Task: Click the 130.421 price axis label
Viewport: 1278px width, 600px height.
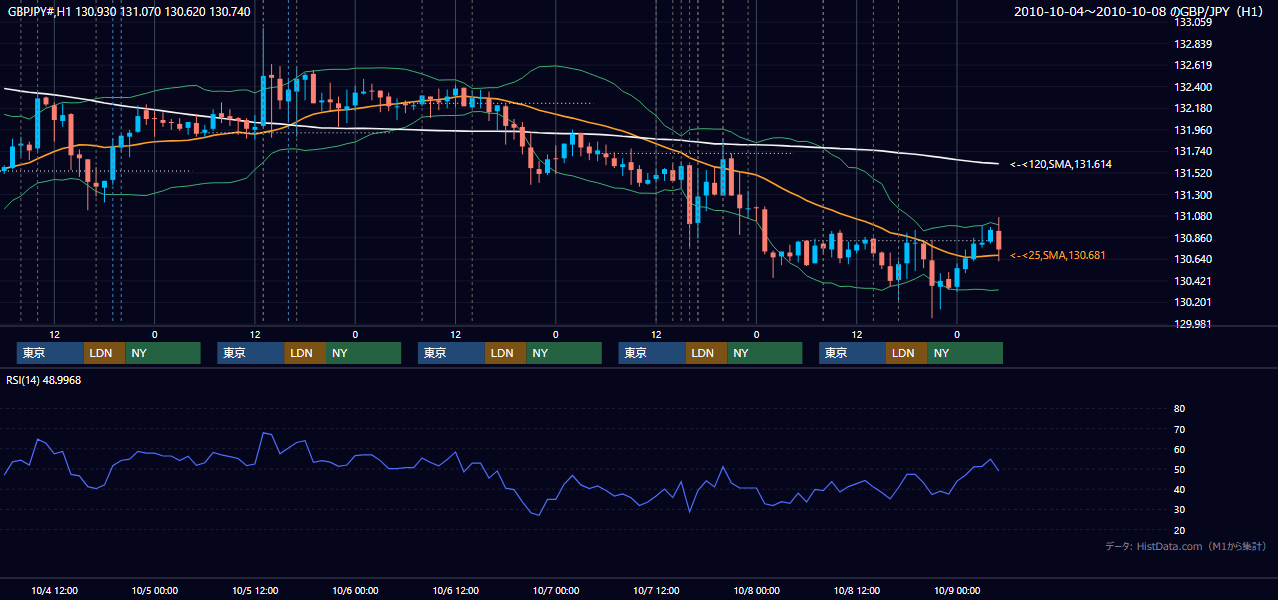Action: point(1194,281)
